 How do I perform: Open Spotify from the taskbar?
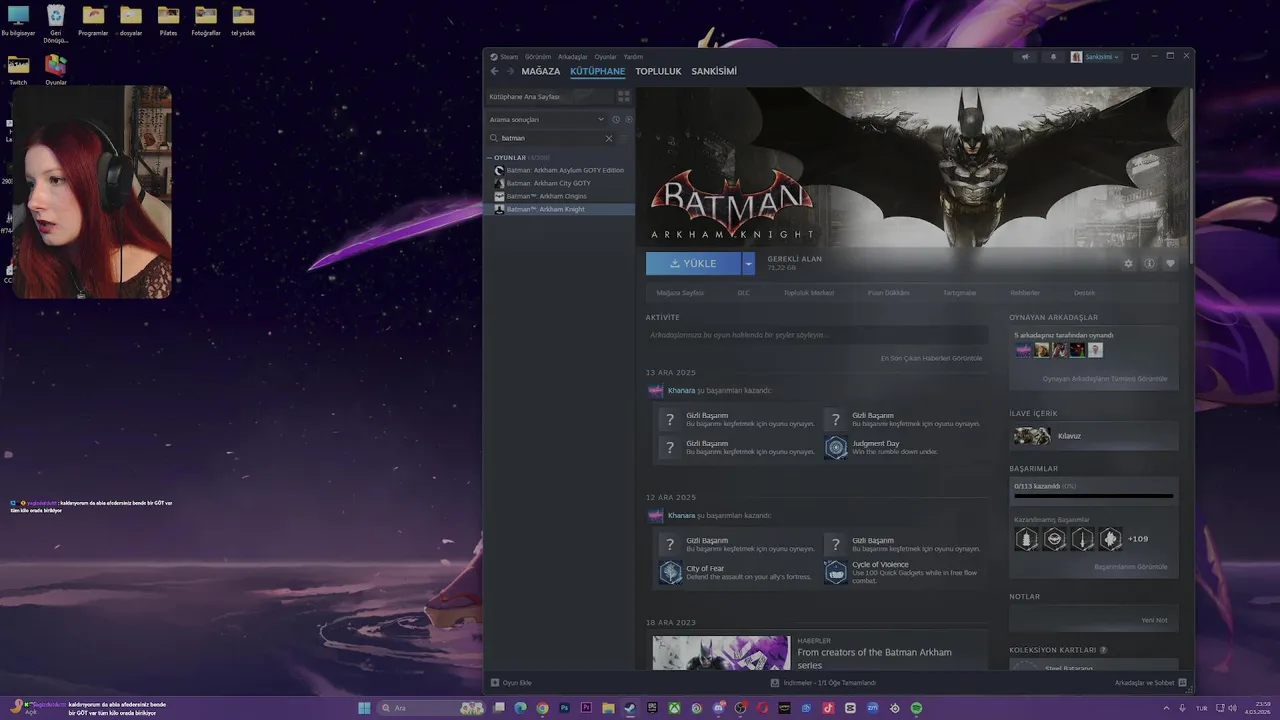[x=916, y=708]
